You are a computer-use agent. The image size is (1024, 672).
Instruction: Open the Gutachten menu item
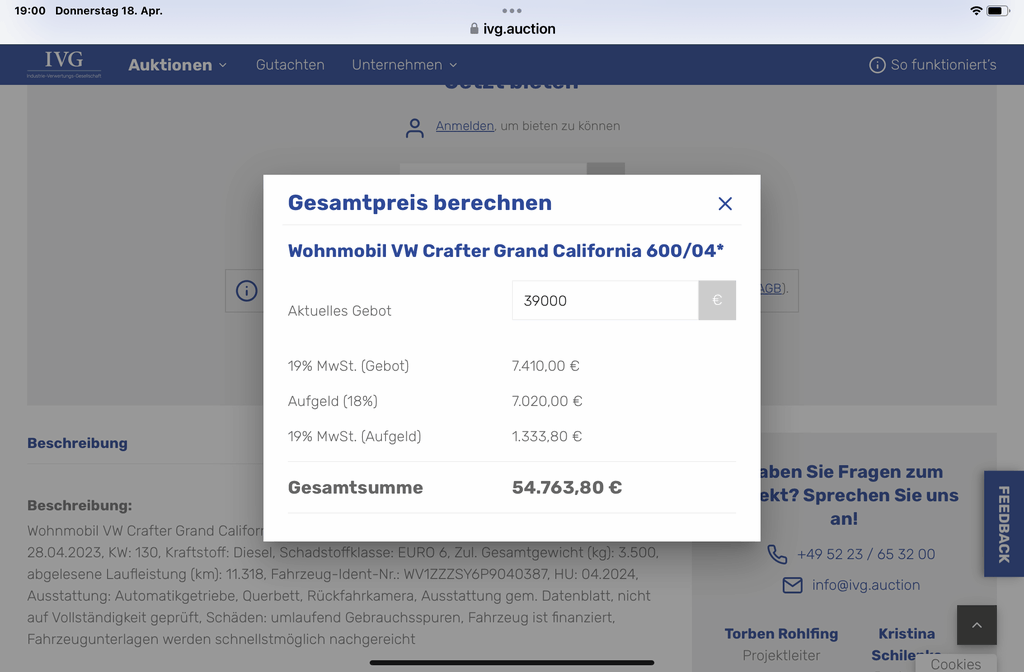[290, 65]
